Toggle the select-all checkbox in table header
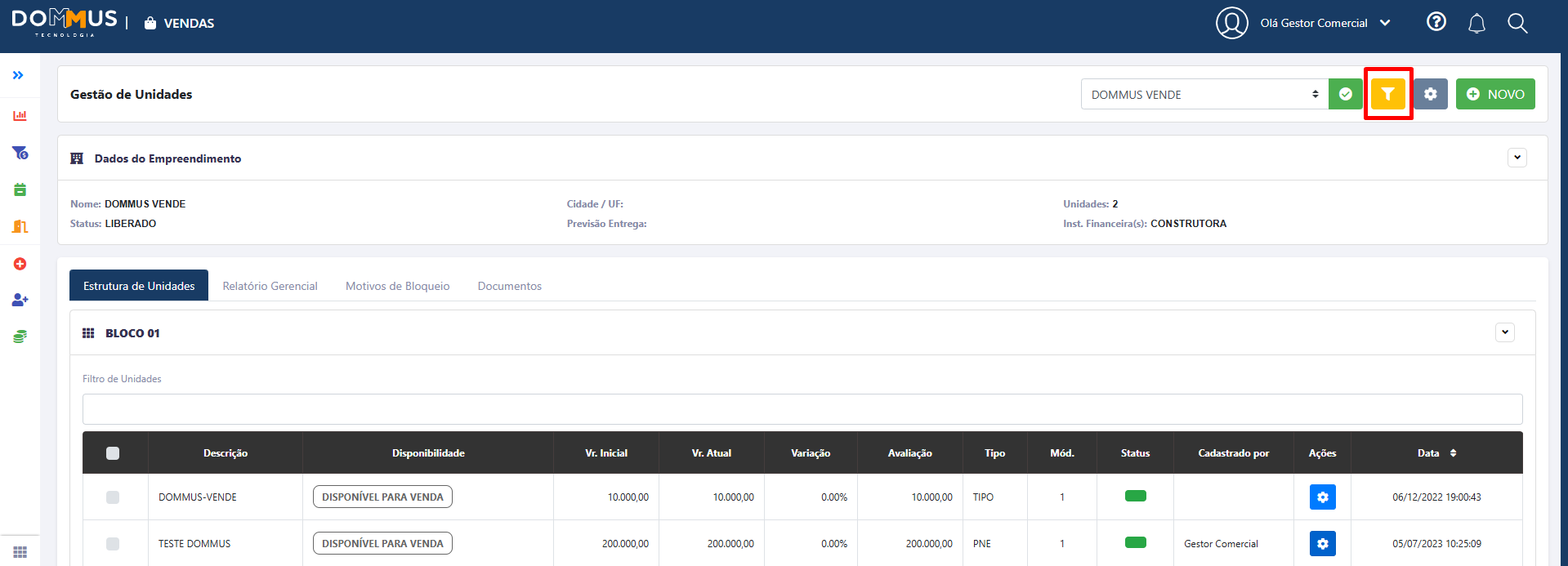1568x566 pixels. point(113,453)
